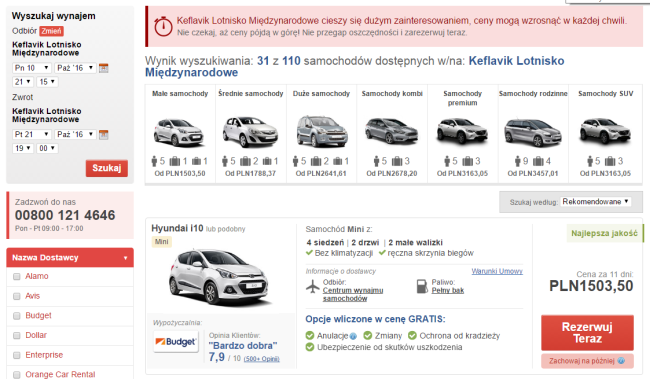Click the red Szukaj search button
650x379 pixels.
pyautogui.click(x=107, y=168)
